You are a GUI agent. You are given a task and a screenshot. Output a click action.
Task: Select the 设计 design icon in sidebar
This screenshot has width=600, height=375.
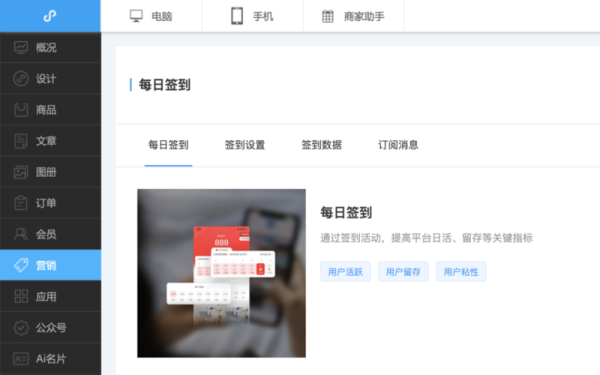(21, 78)
